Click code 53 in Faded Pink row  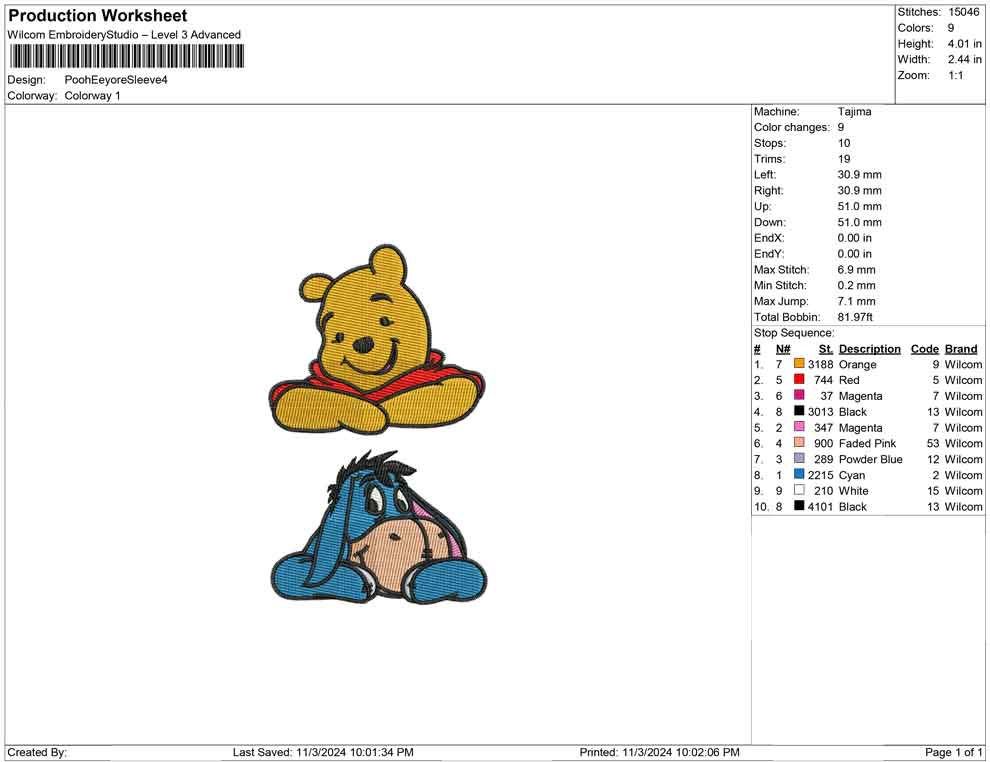[933, 443]
